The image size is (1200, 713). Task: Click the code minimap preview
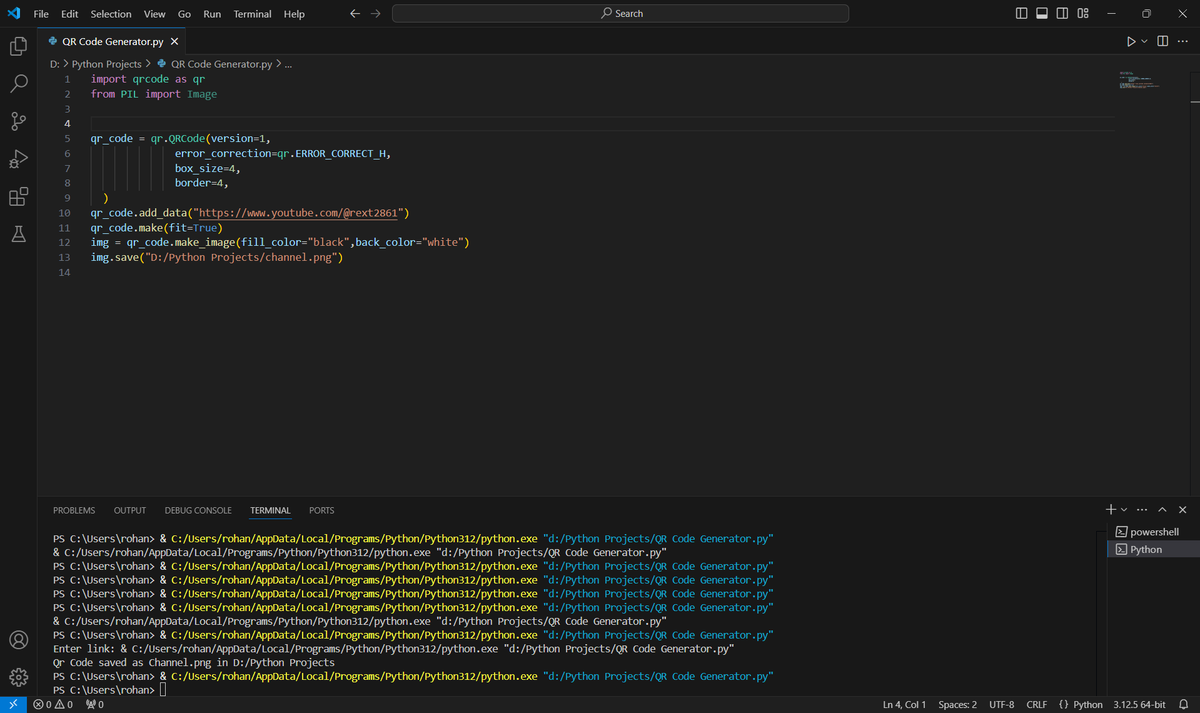pos(1139,81)
